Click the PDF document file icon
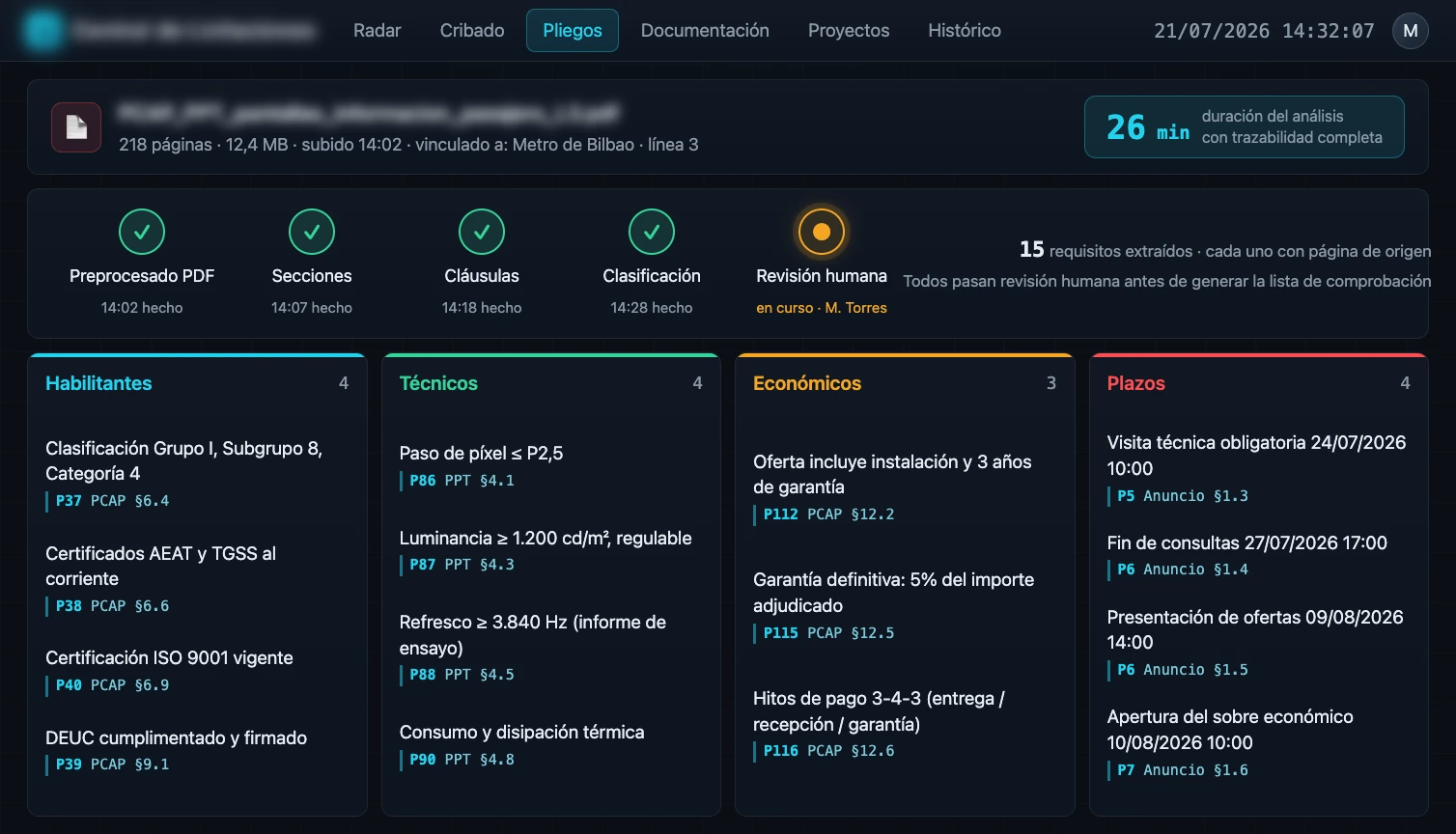The height and width of the screenshot is (834, 1456). pyautogui.click(x=76, y=127)
